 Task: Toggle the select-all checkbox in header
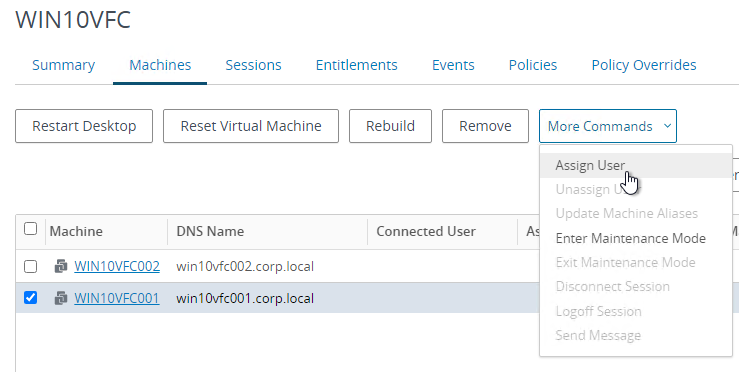tap(31, 229)
